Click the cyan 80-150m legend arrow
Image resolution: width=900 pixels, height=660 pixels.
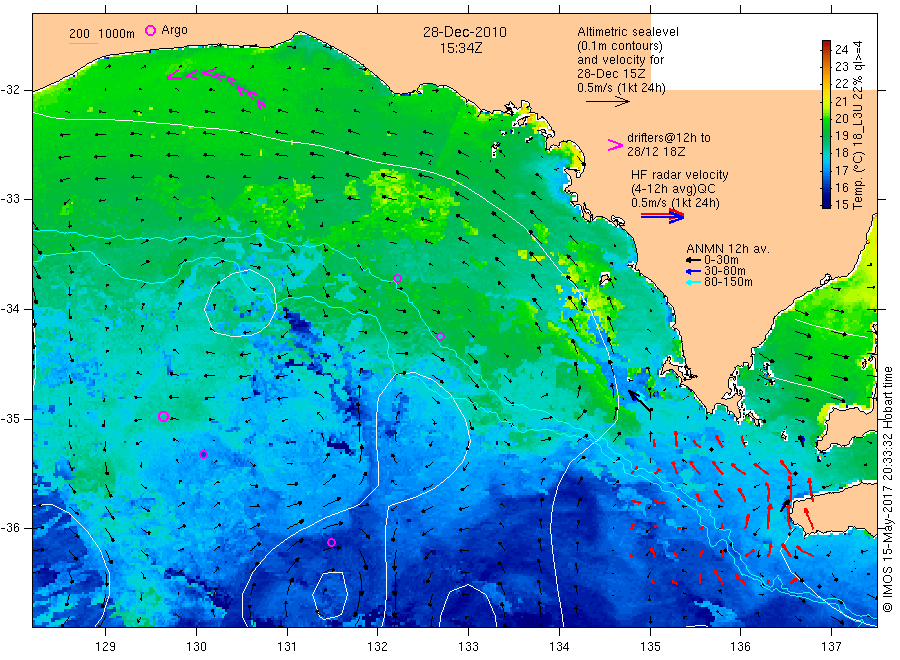click(693, 282)
